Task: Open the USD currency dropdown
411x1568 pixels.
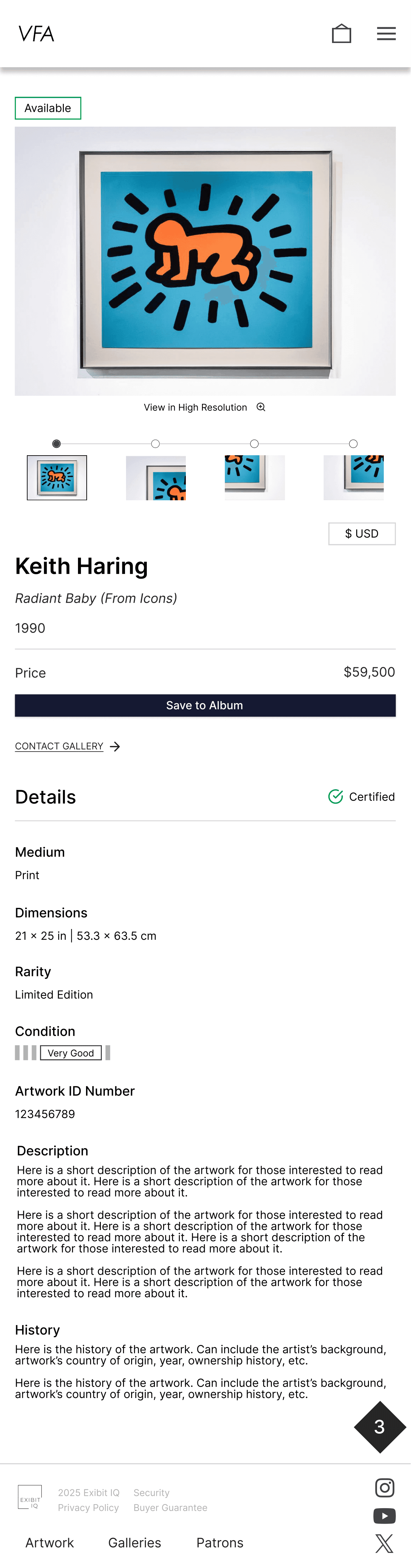Action: (x=362, y=533)
